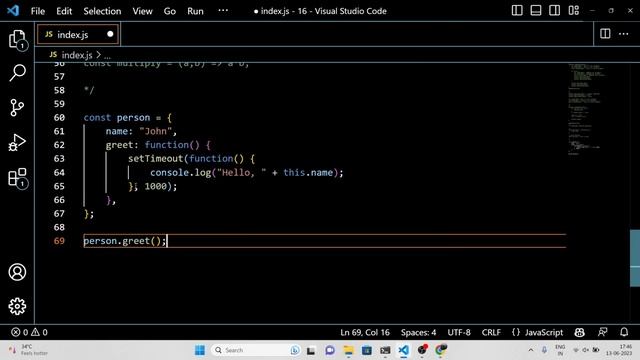Click Ln 69, Col 16 indicator
Screen dimensions: 640x360
[364, 332]
